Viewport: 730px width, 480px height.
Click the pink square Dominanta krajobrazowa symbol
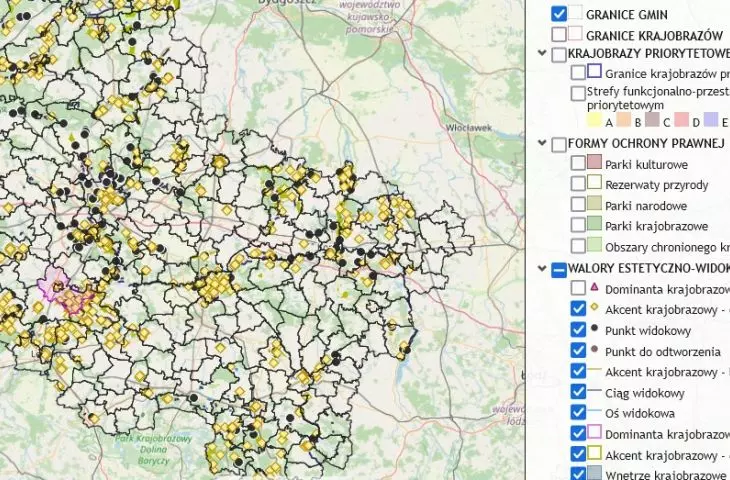(594, 432)
